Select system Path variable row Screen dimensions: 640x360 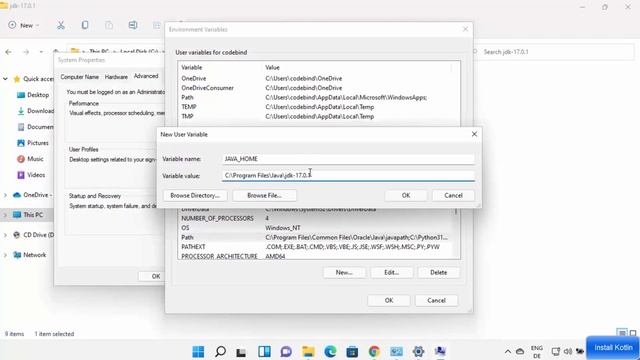click(316, 237)
